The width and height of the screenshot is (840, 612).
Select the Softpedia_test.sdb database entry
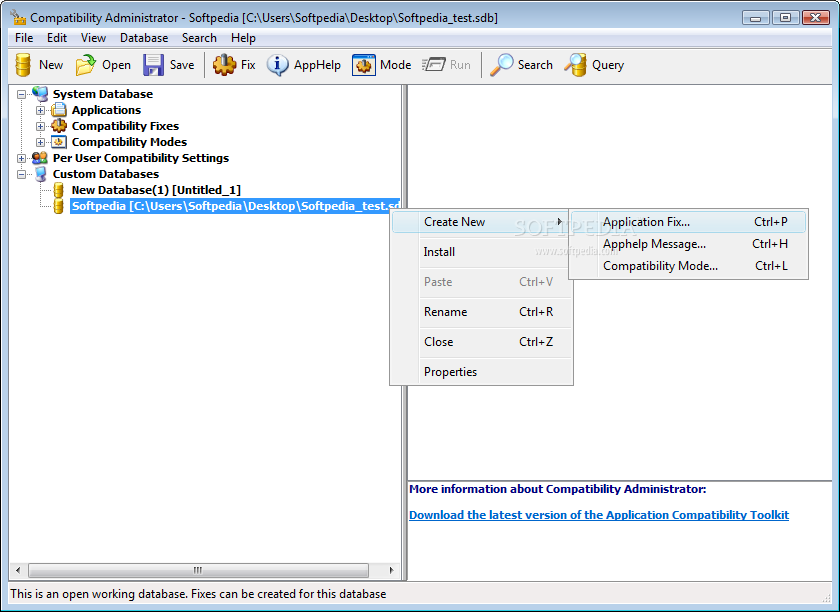235,206
